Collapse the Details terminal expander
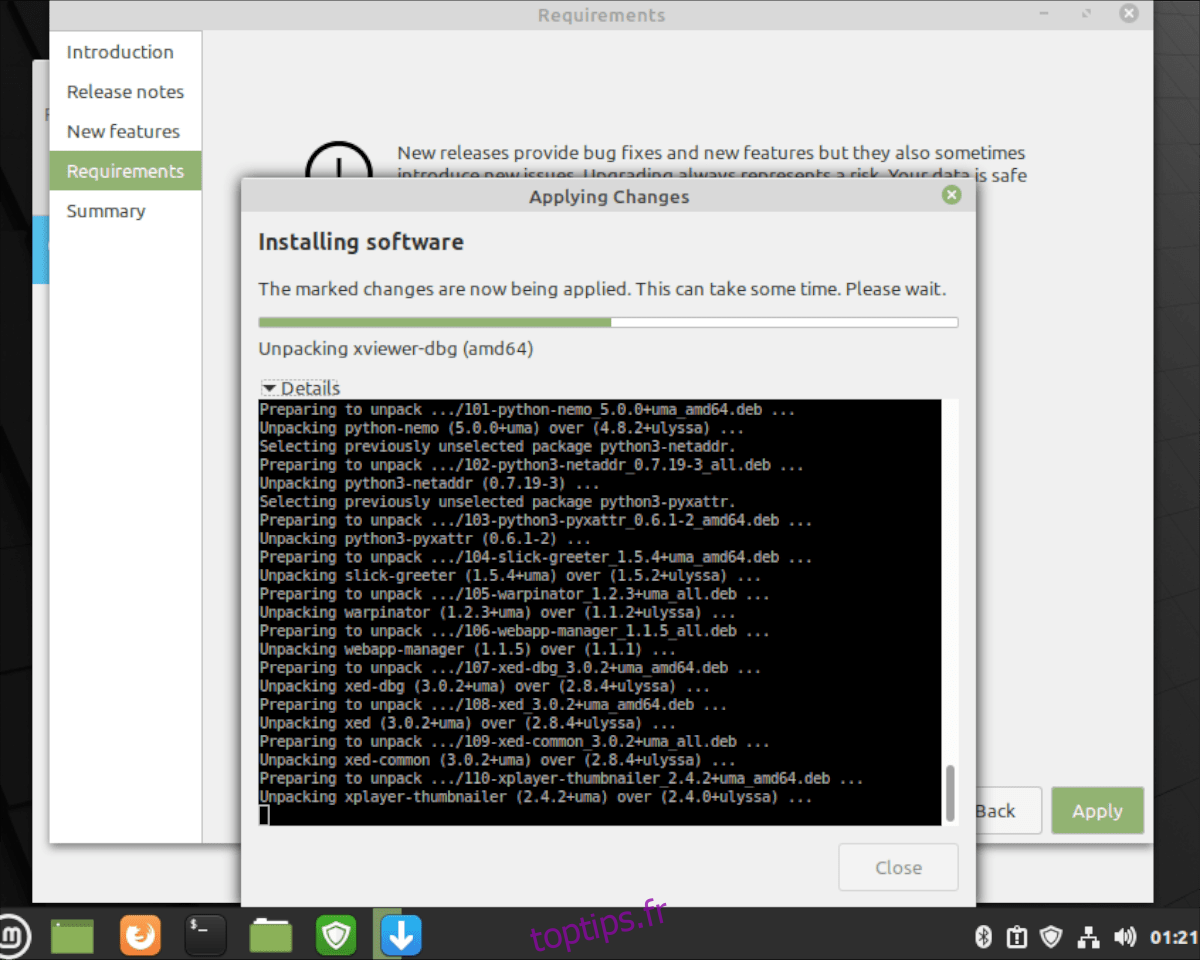1200x960 pixels. tap(300, 388)
